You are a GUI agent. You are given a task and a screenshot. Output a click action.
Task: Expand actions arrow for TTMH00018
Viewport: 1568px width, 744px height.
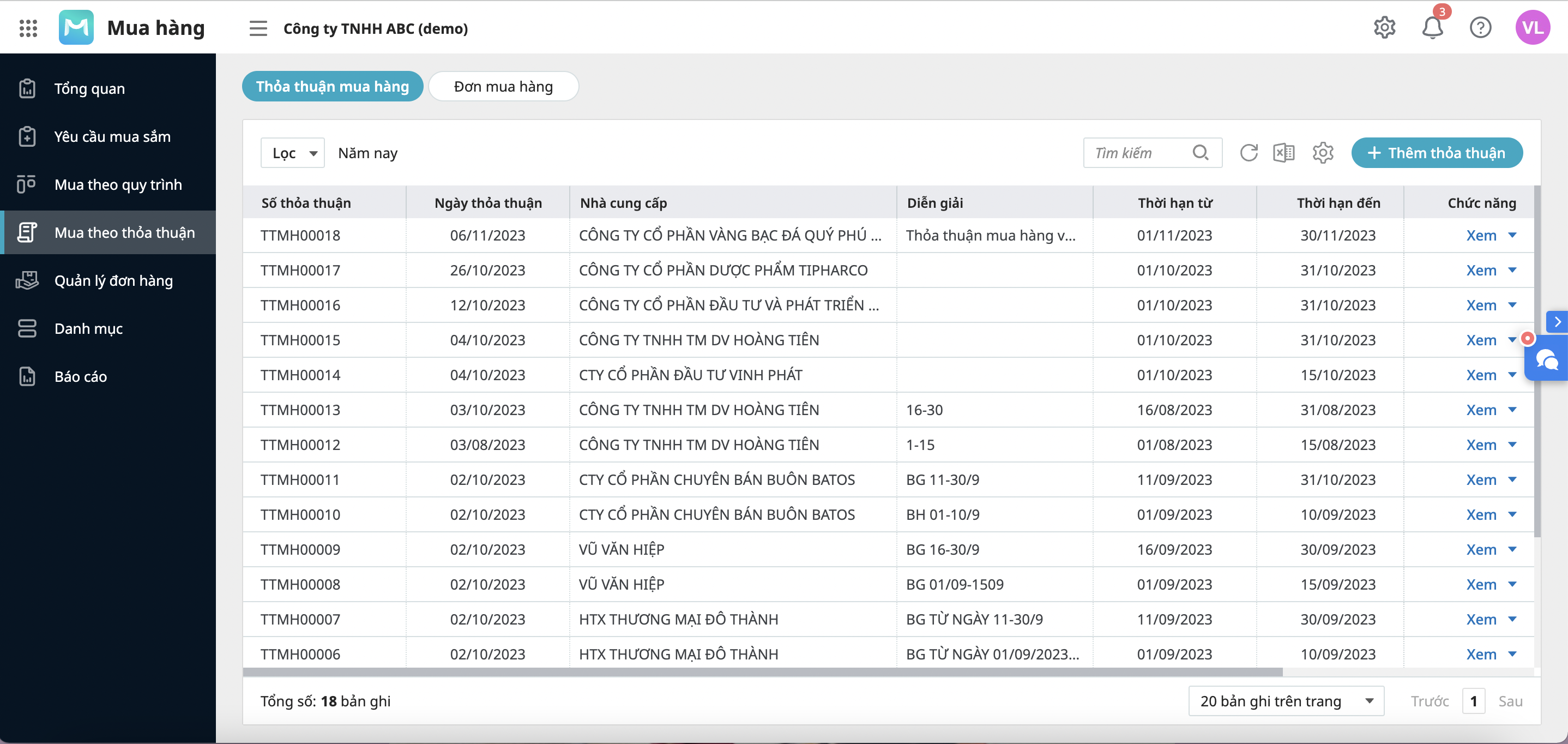[x=1512, y=235]
